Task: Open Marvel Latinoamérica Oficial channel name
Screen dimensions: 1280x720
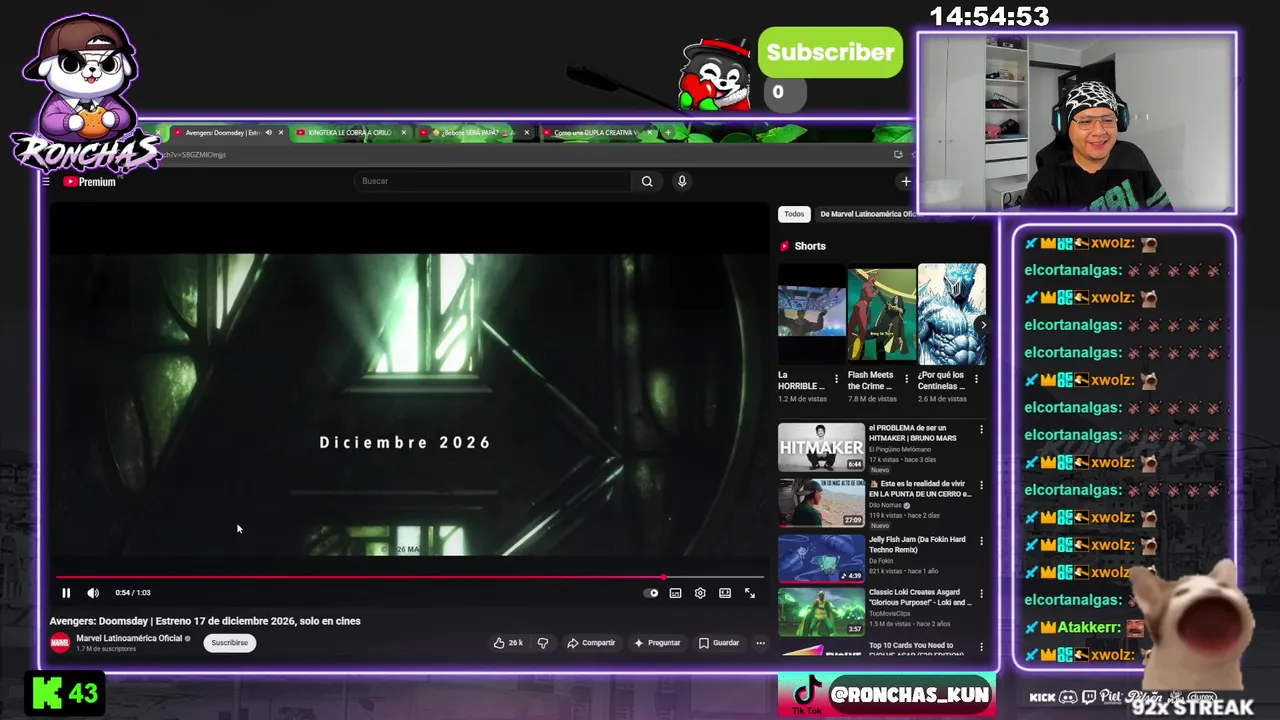Action: (129, 638)
